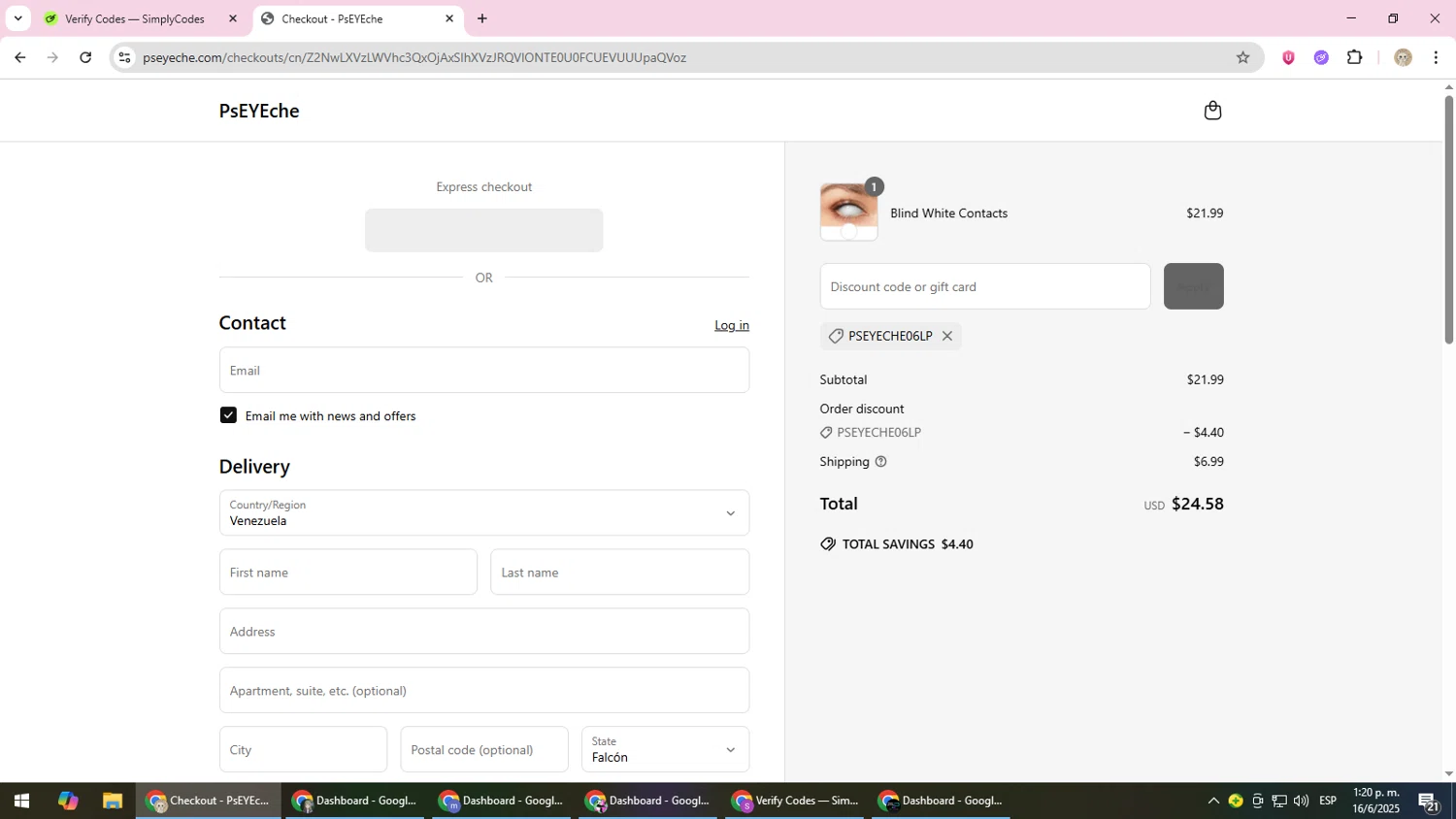This screenshot has height=819, width=1456.
Task: Click the Email input field
Action: point(483,370)
